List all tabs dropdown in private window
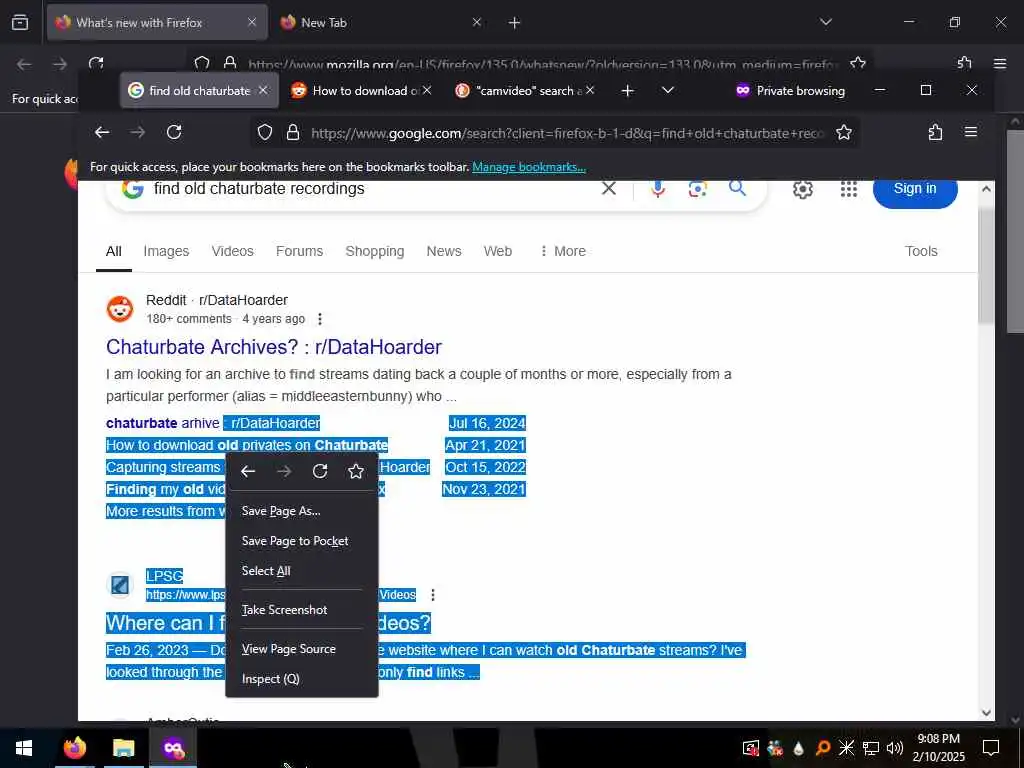1024x768 pixels. pos(667,90)
